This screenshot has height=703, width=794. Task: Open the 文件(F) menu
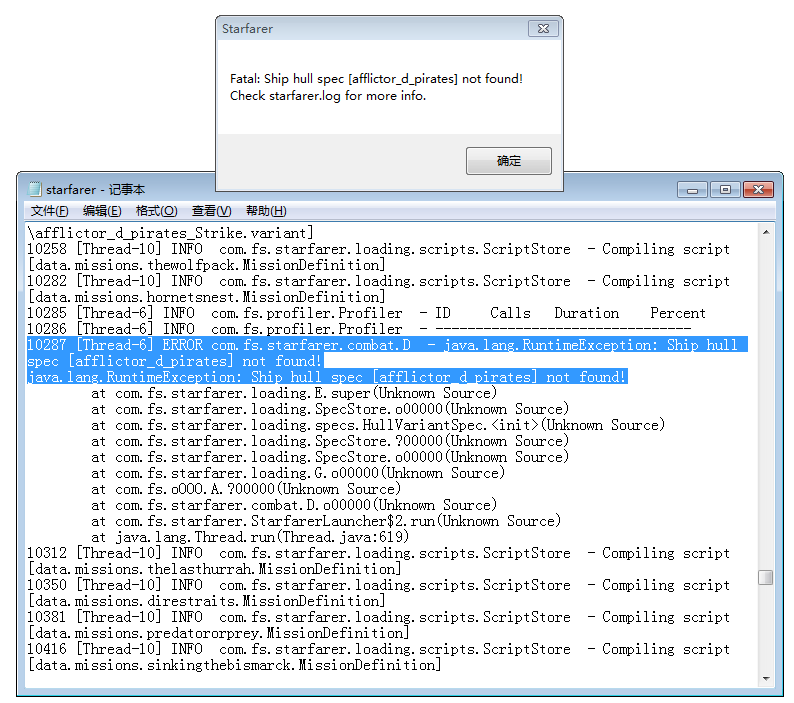(x=49, y=211)
